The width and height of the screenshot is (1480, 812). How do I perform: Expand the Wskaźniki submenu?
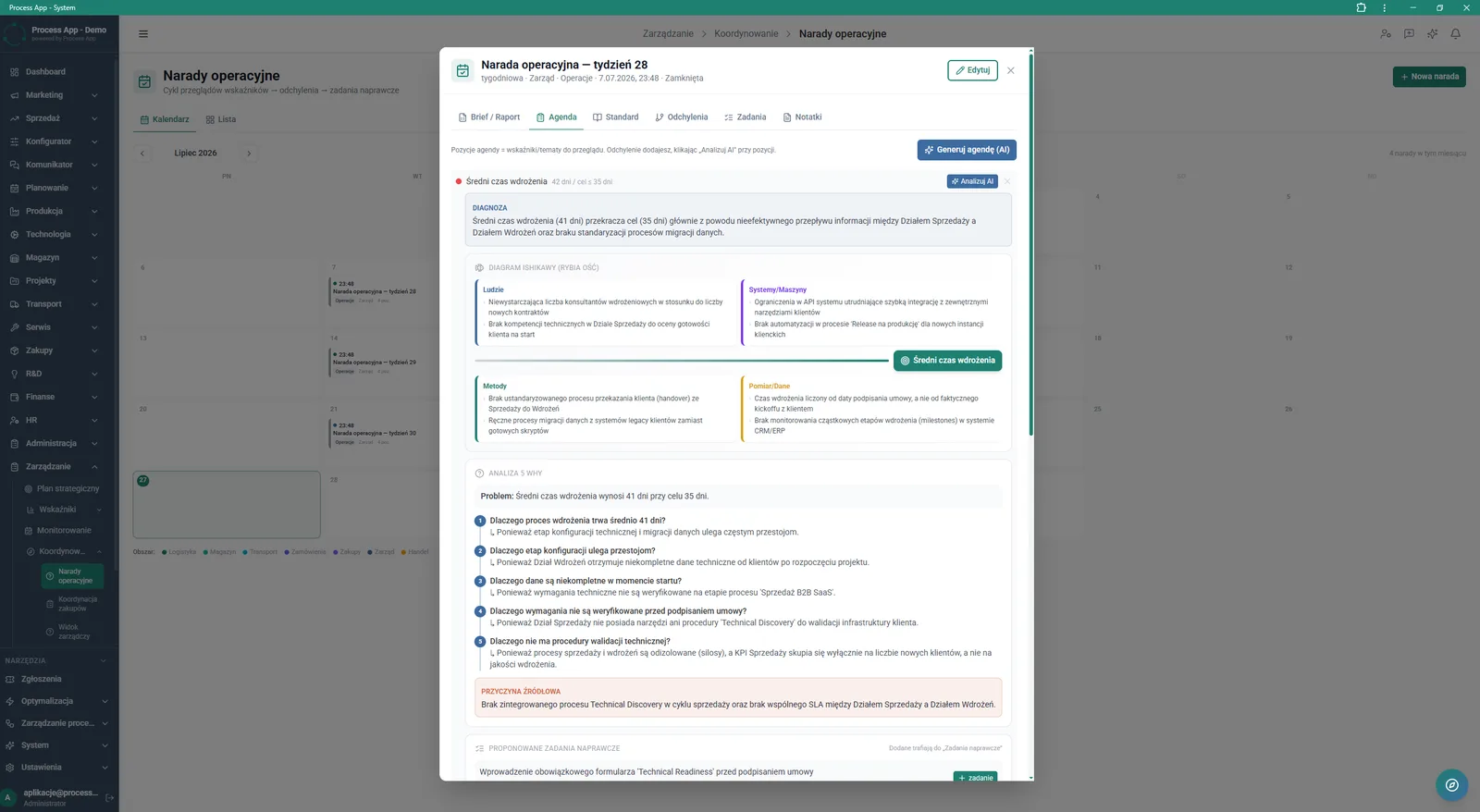pyautogui.click(x=99, y=510)
